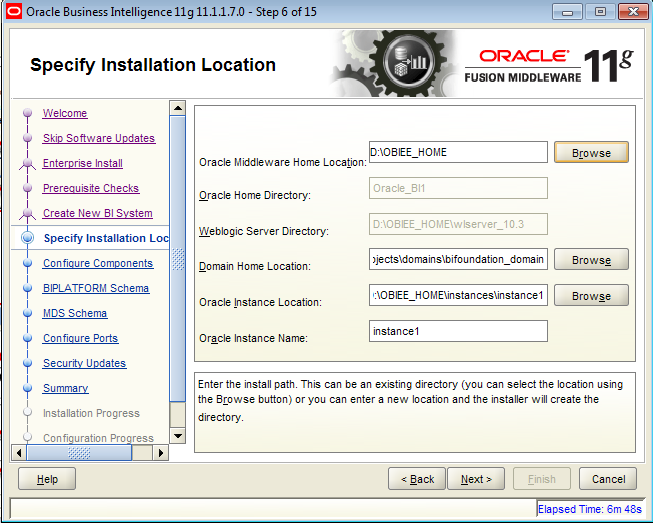This screenshot has width=653, height=523.
Task: Go to the Summary step
Action: [x=65, y=388]
